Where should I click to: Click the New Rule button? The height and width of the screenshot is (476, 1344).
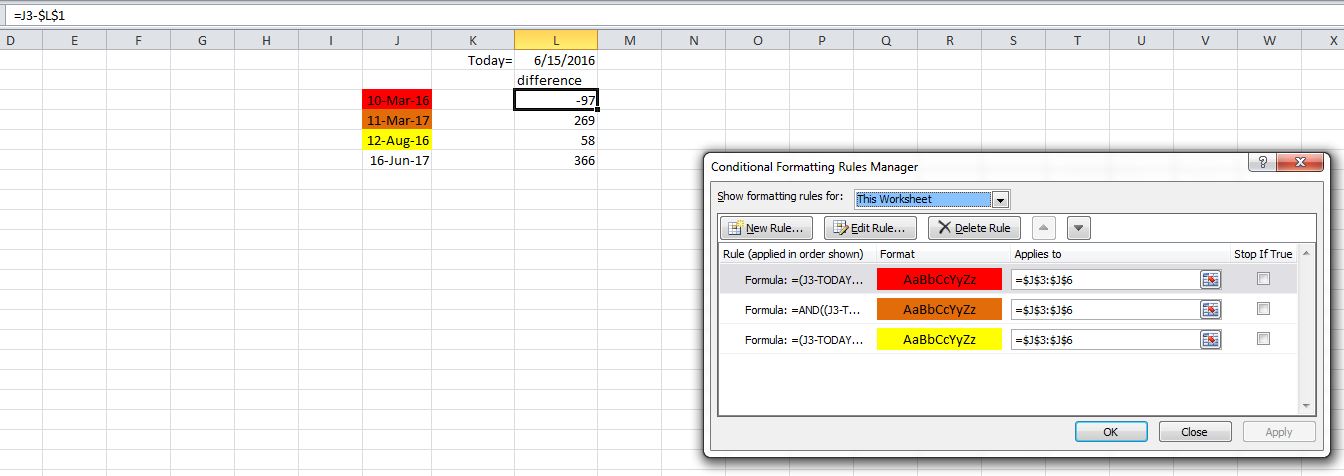766,228
